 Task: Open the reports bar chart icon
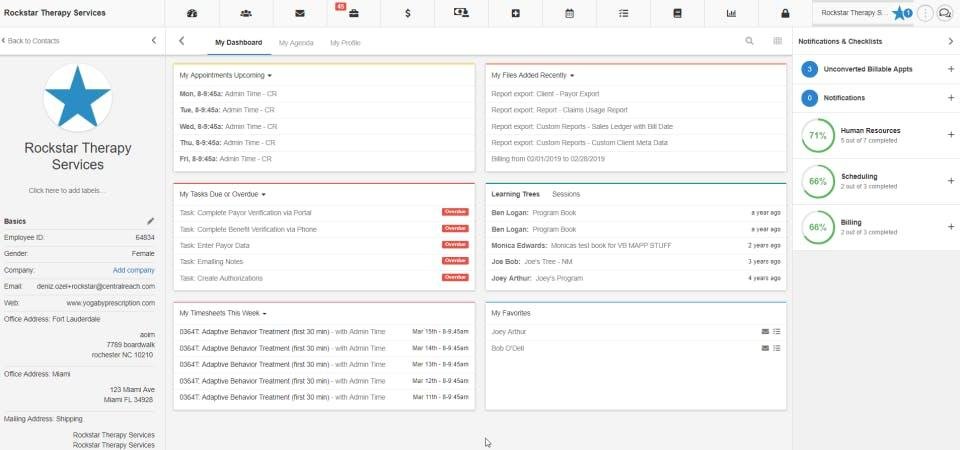[731, 13]
